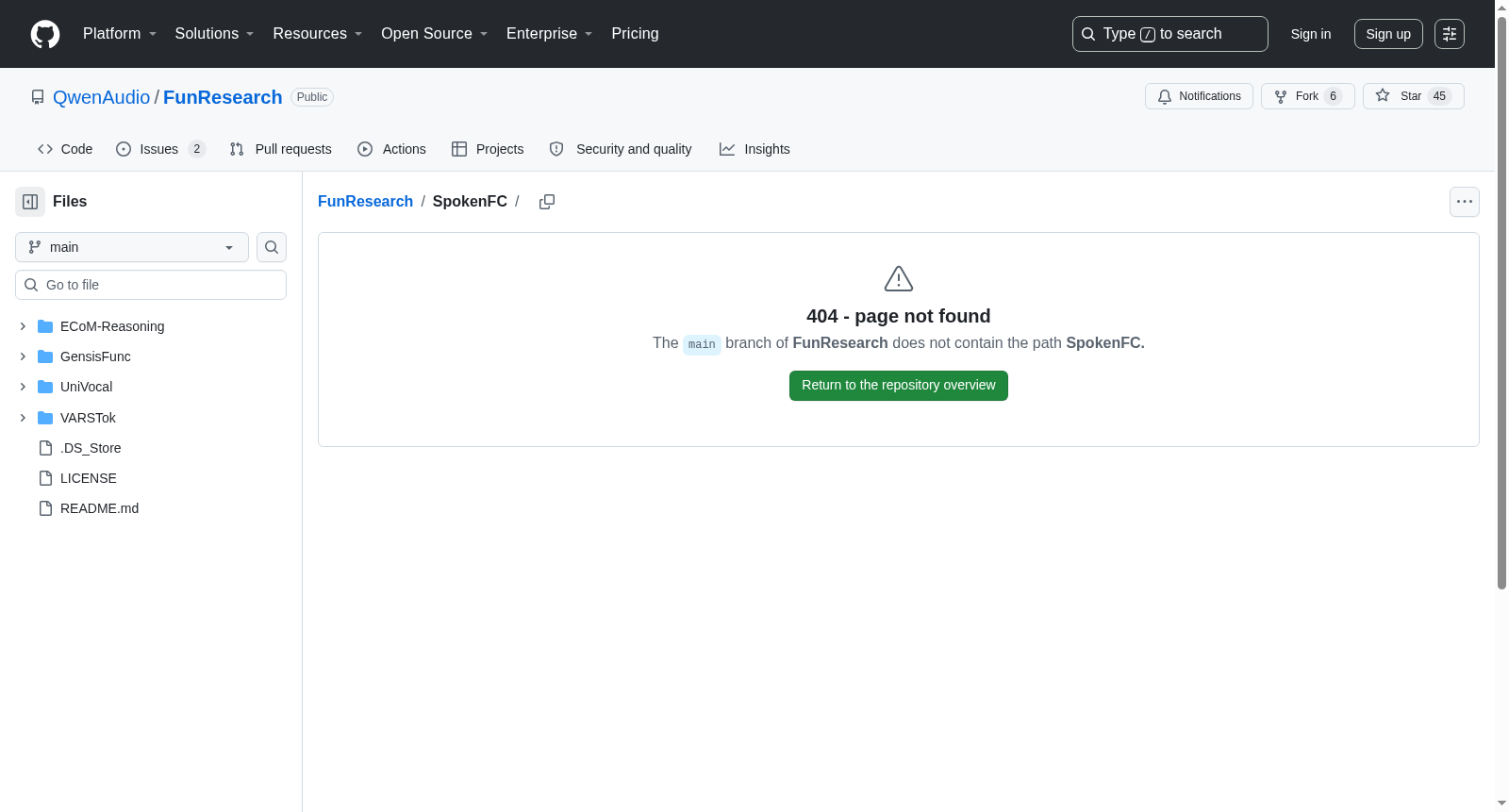Image resolution: width=1509 pixels, height=812 pixels.
Task: Focus the Type to search field
Action: click(1170, 34)
